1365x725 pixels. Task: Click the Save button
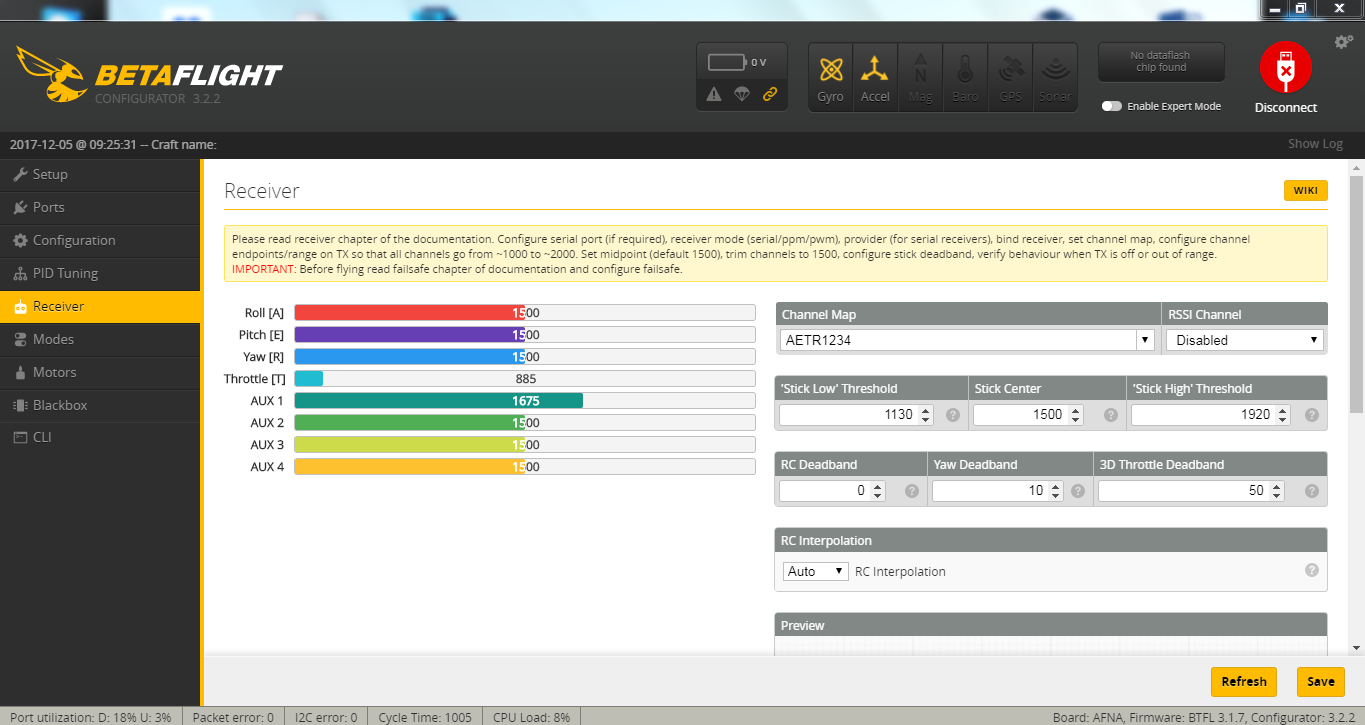pyautogui.click(x=1320, y=681)
